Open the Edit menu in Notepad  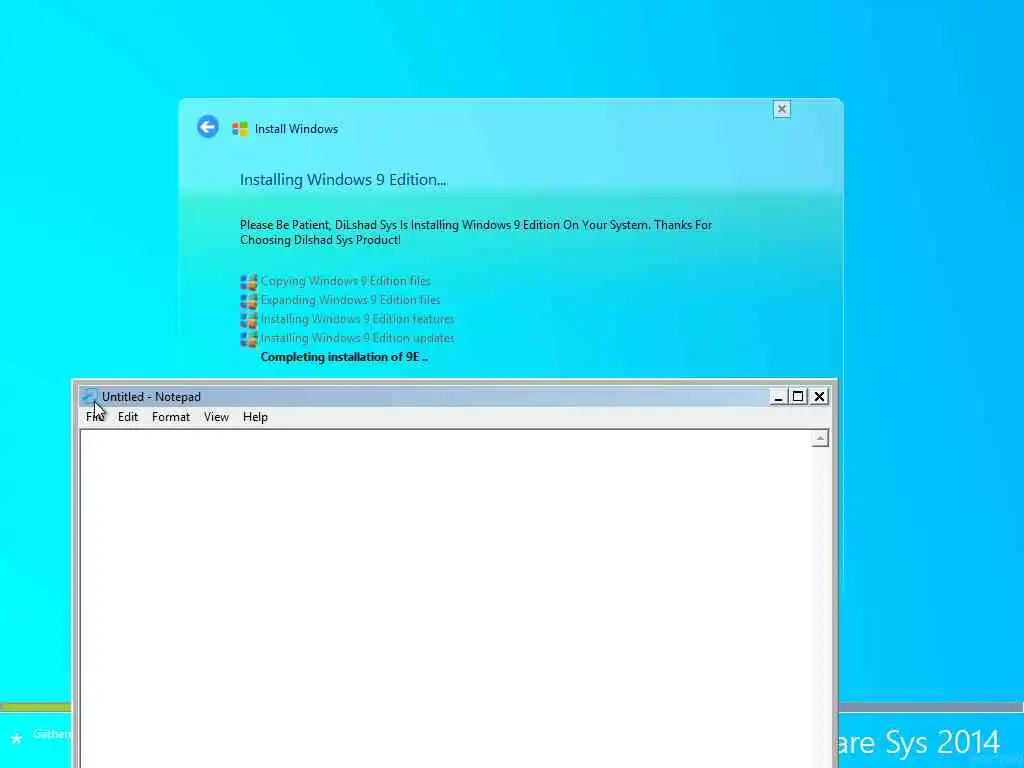[x=128, y=417]
